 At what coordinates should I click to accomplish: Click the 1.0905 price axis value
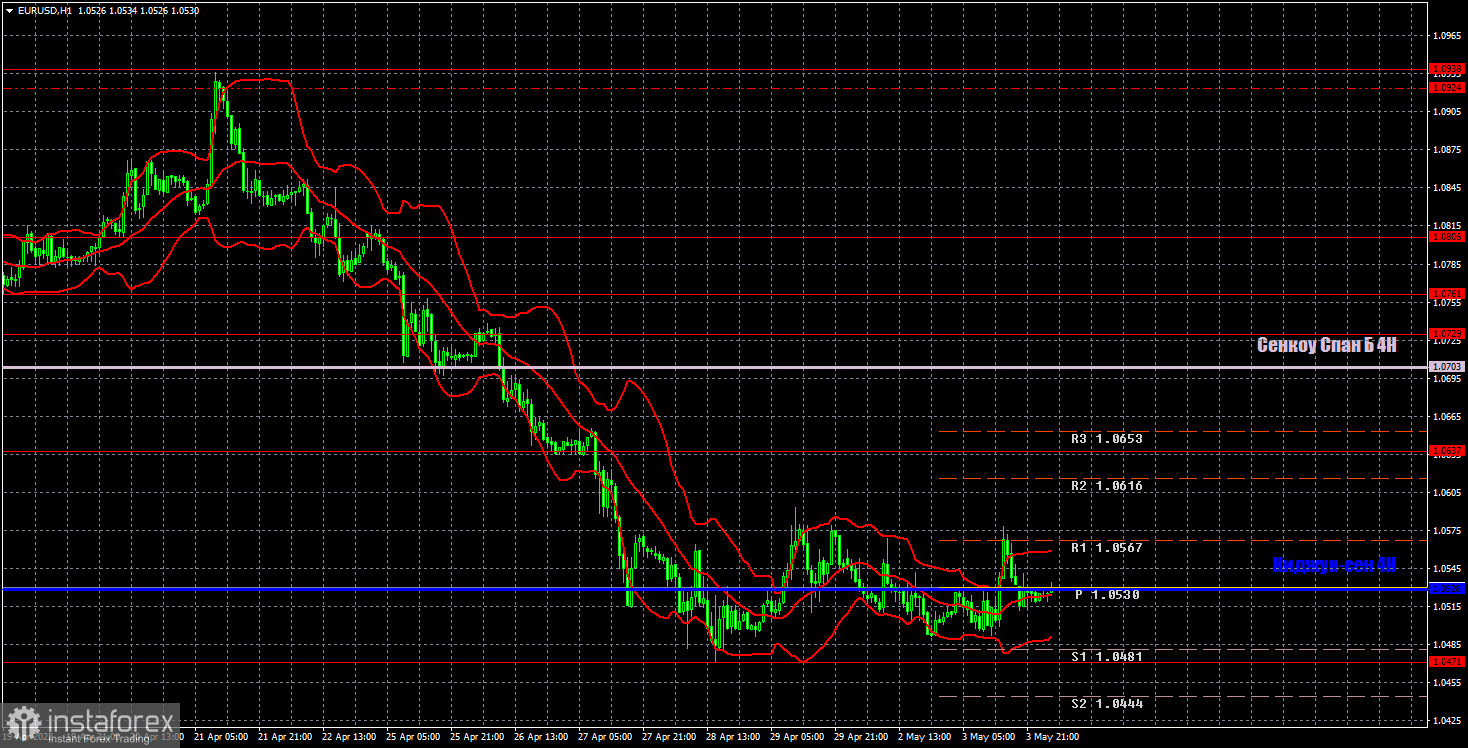click(x=1447, y=111)
